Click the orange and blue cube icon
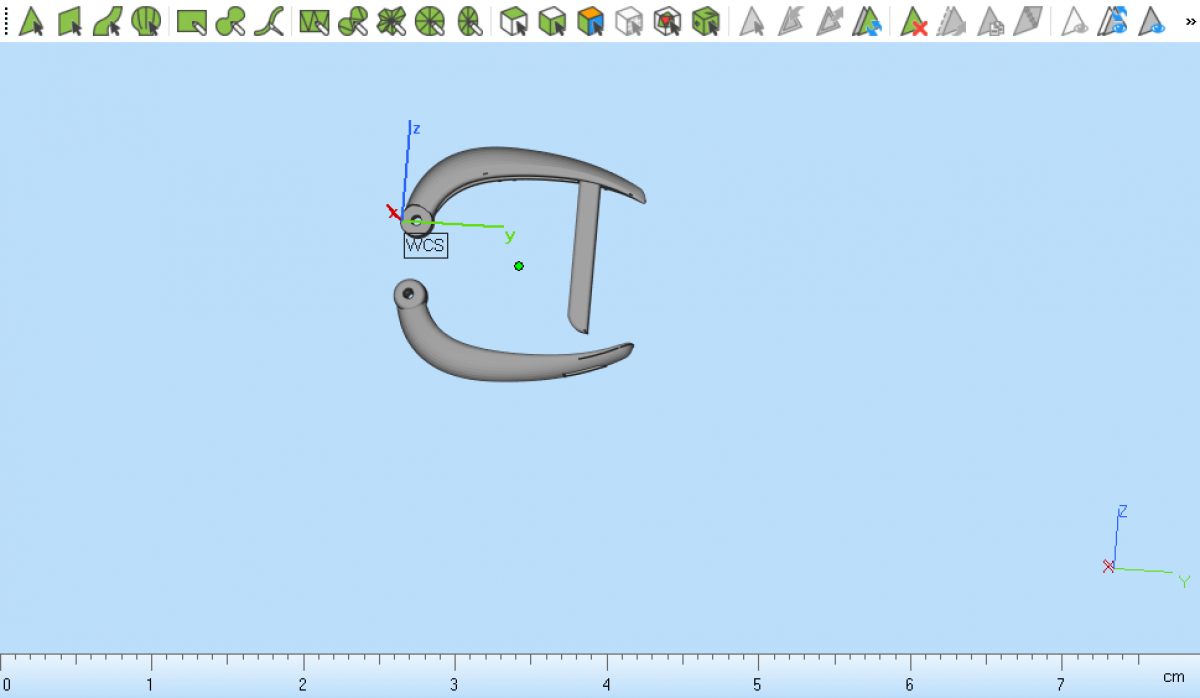The width and height of the screenshot is (1200, 698). pyautogui.click(x=591, y=21)
